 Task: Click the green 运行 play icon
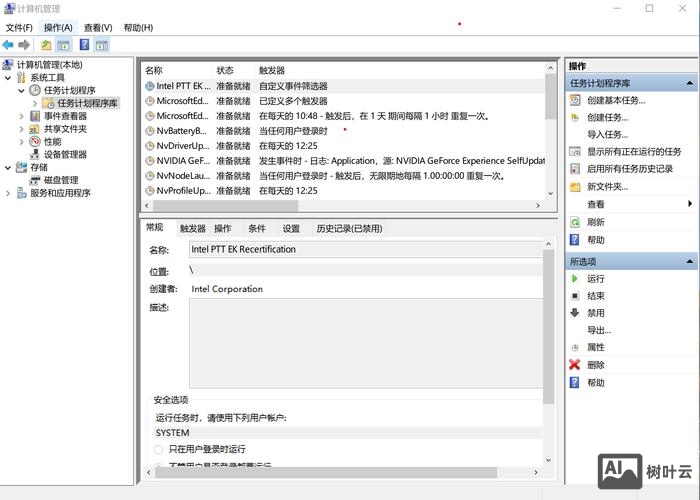tap(575, 279)
